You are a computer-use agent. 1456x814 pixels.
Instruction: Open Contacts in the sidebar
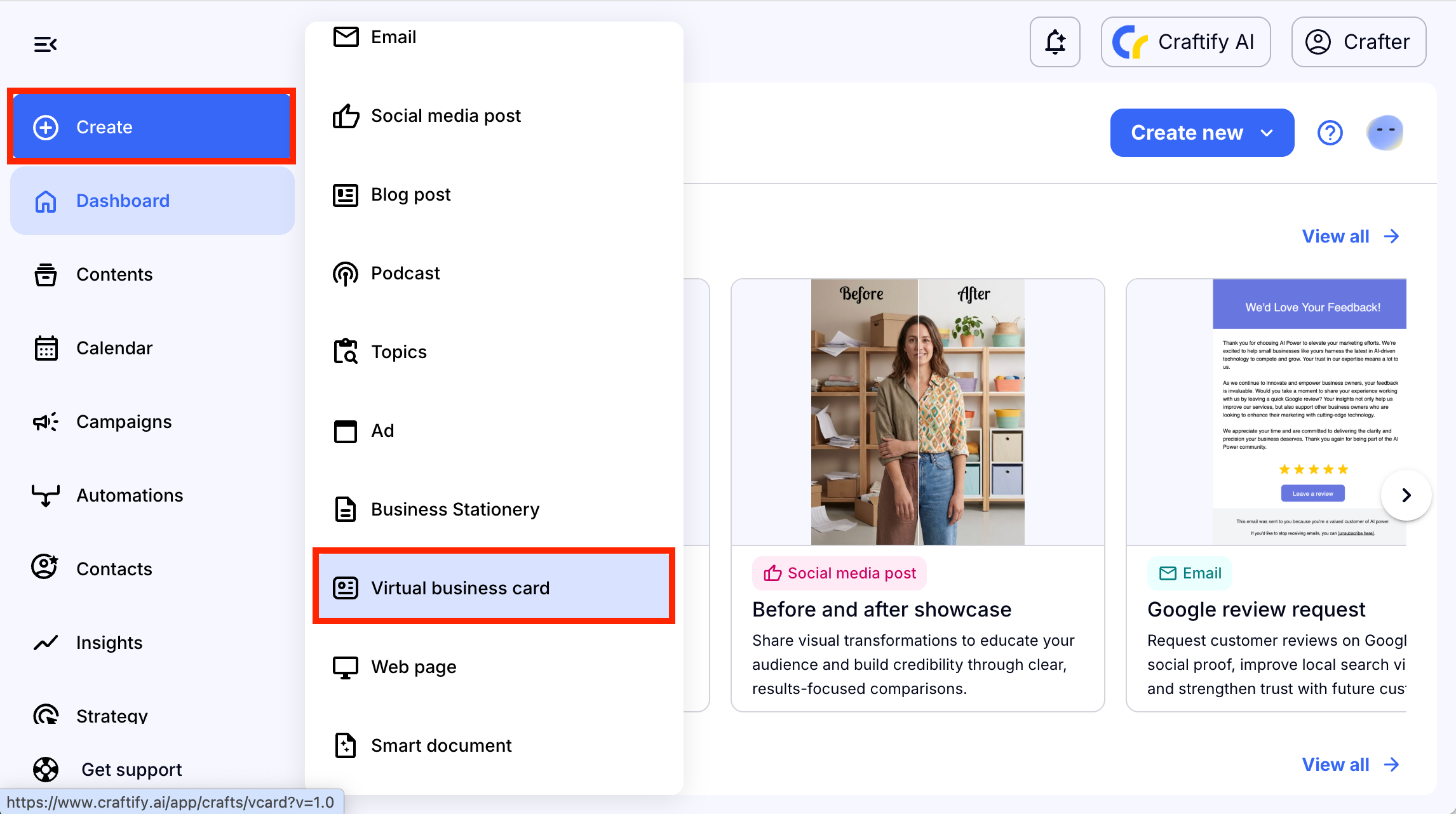coord(114,569)
